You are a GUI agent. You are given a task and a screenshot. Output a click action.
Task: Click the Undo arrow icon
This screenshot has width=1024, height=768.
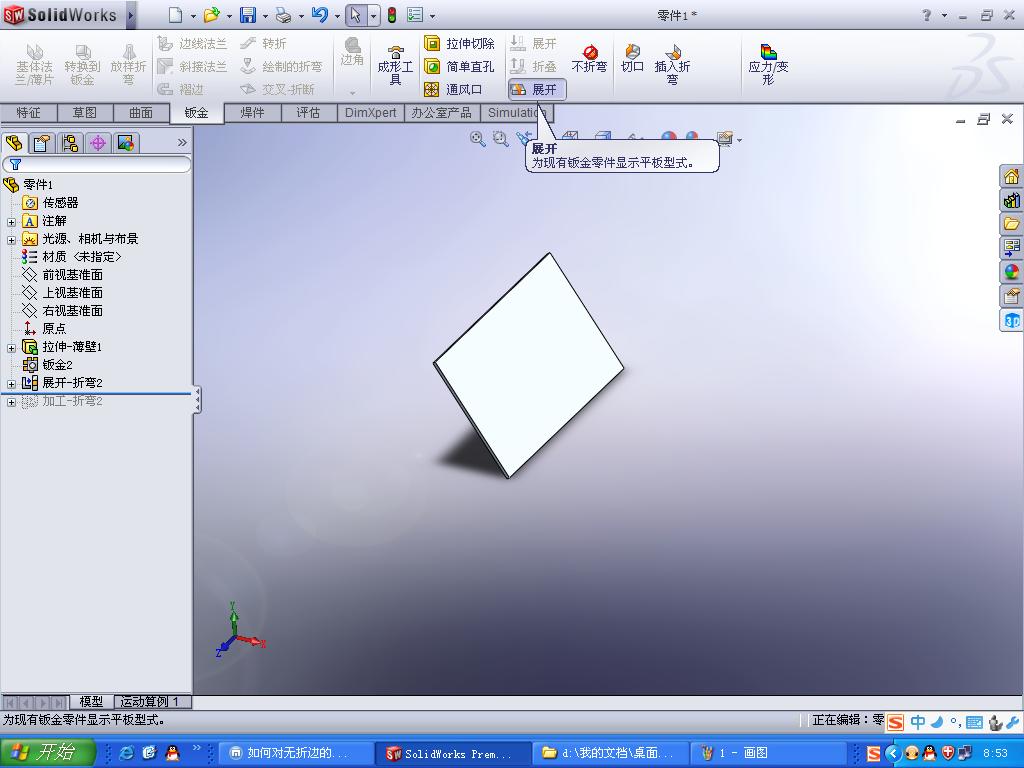319,14
